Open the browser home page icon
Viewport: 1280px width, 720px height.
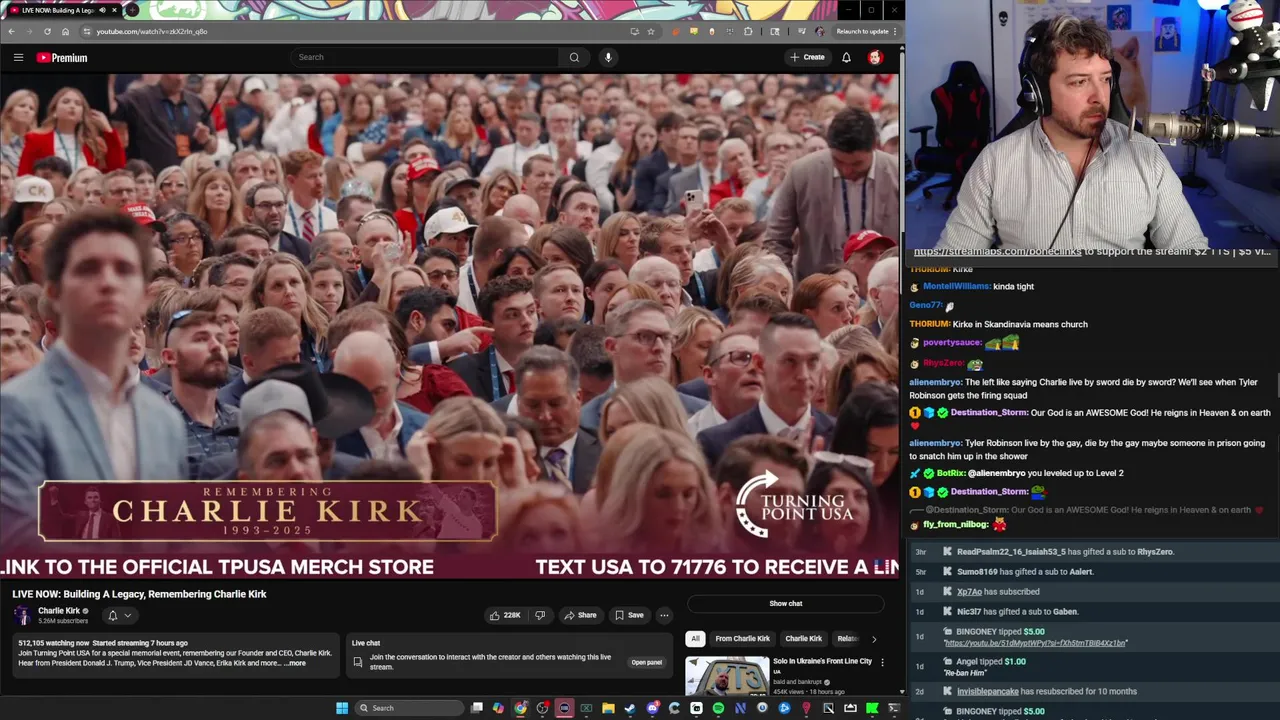click(65, 31)
